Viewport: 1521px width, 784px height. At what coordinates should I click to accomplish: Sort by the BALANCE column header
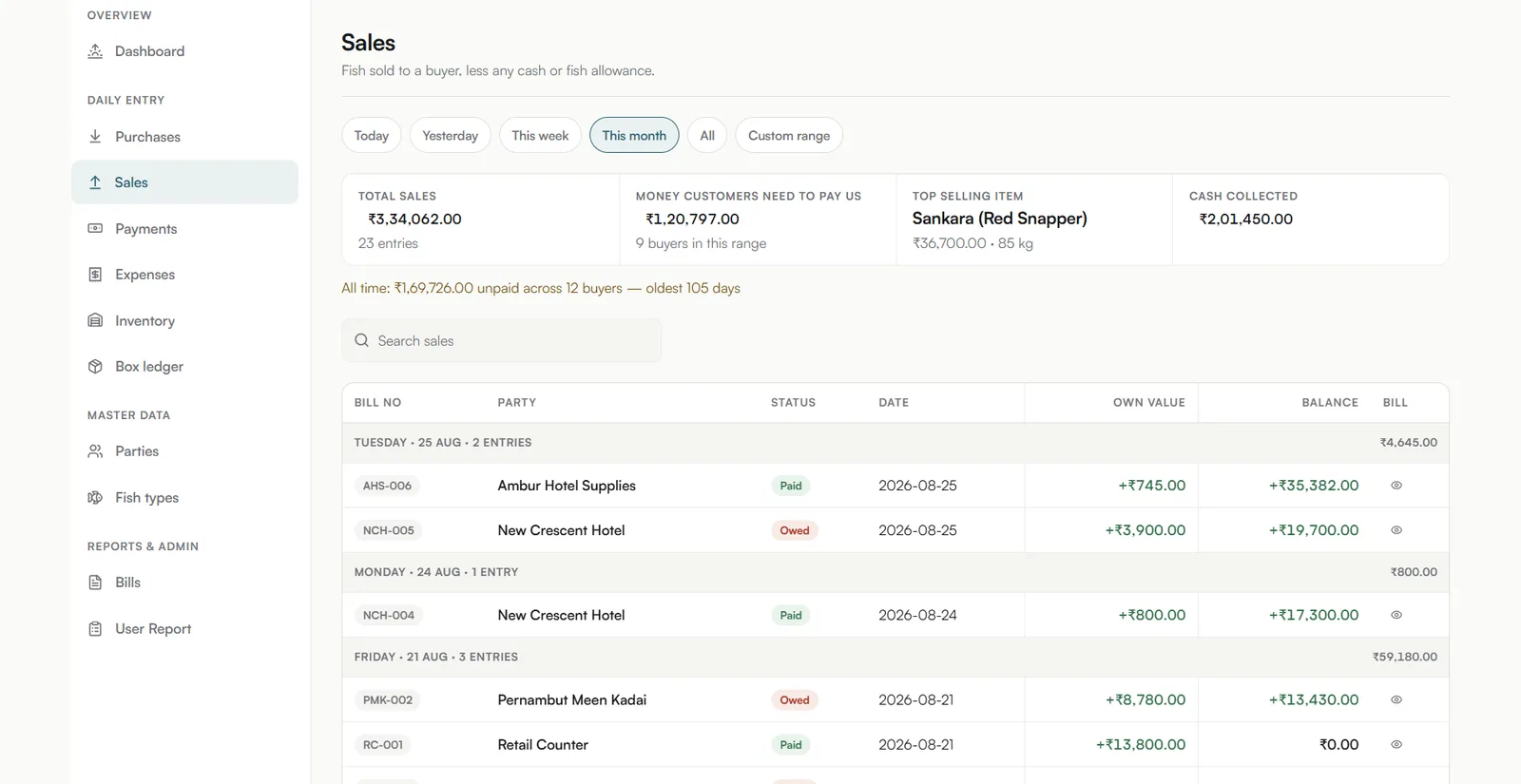click(1329, 403)
